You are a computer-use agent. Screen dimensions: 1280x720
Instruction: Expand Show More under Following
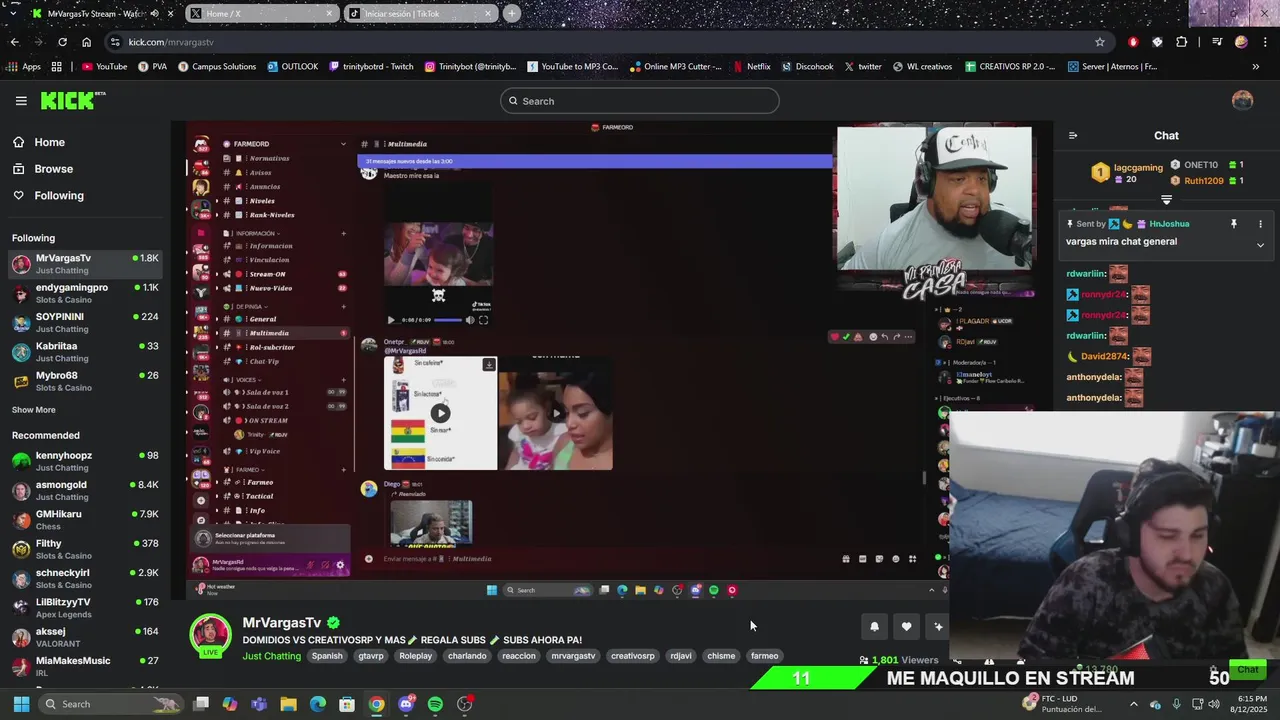tap(34, 410)
